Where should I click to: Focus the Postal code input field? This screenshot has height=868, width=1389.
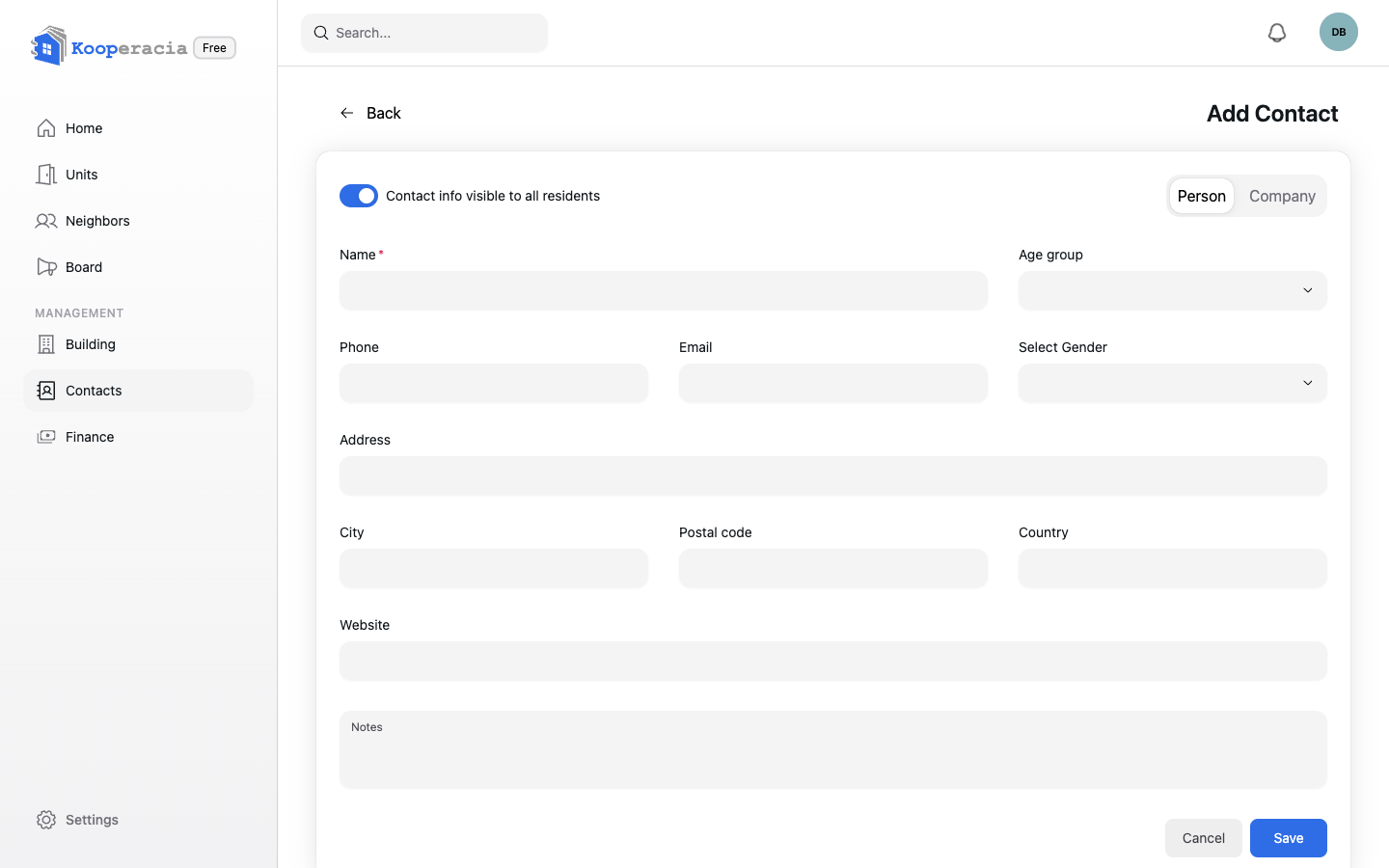click(x=833, y=568)
